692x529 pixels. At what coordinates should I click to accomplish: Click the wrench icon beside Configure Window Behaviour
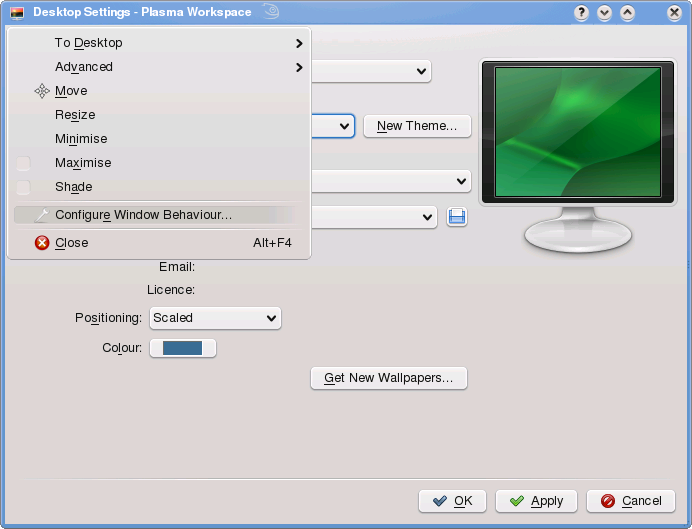tap(41, 215)
